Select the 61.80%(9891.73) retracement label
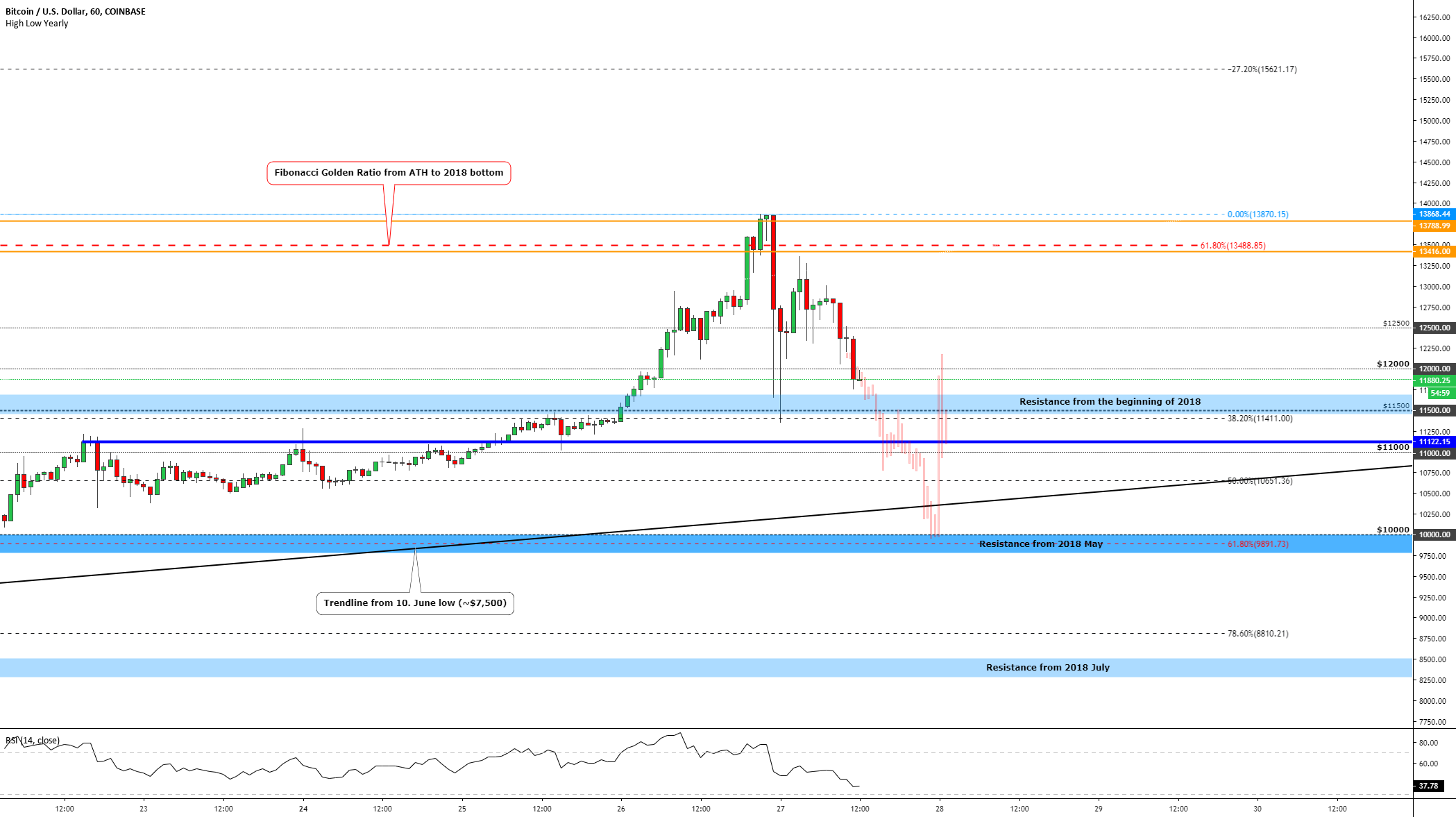1456x817 pixels. click(1258, 544)
